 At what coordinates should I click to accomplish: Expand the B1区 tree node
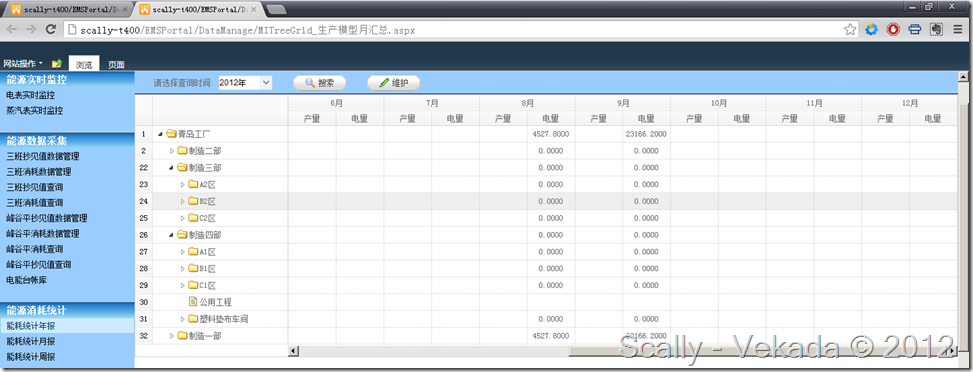click(182, 268)
